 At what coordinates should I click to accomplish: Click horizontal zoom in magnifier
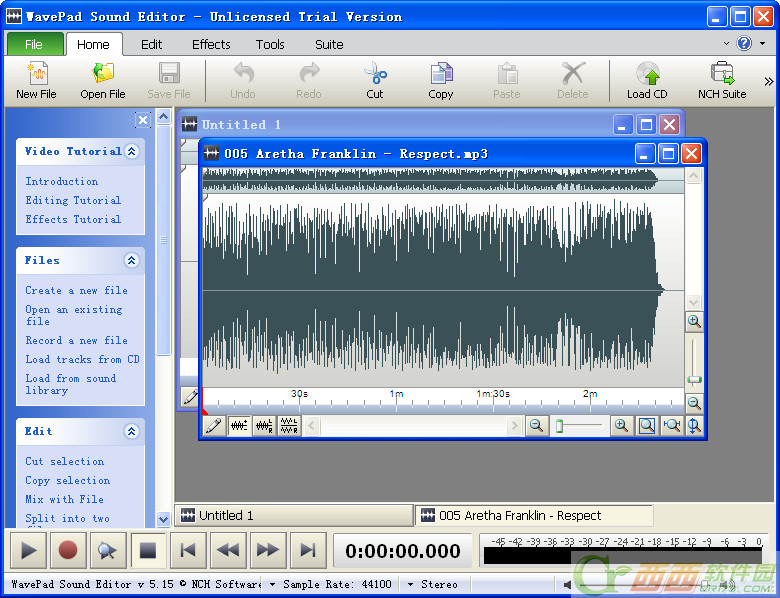621,426
